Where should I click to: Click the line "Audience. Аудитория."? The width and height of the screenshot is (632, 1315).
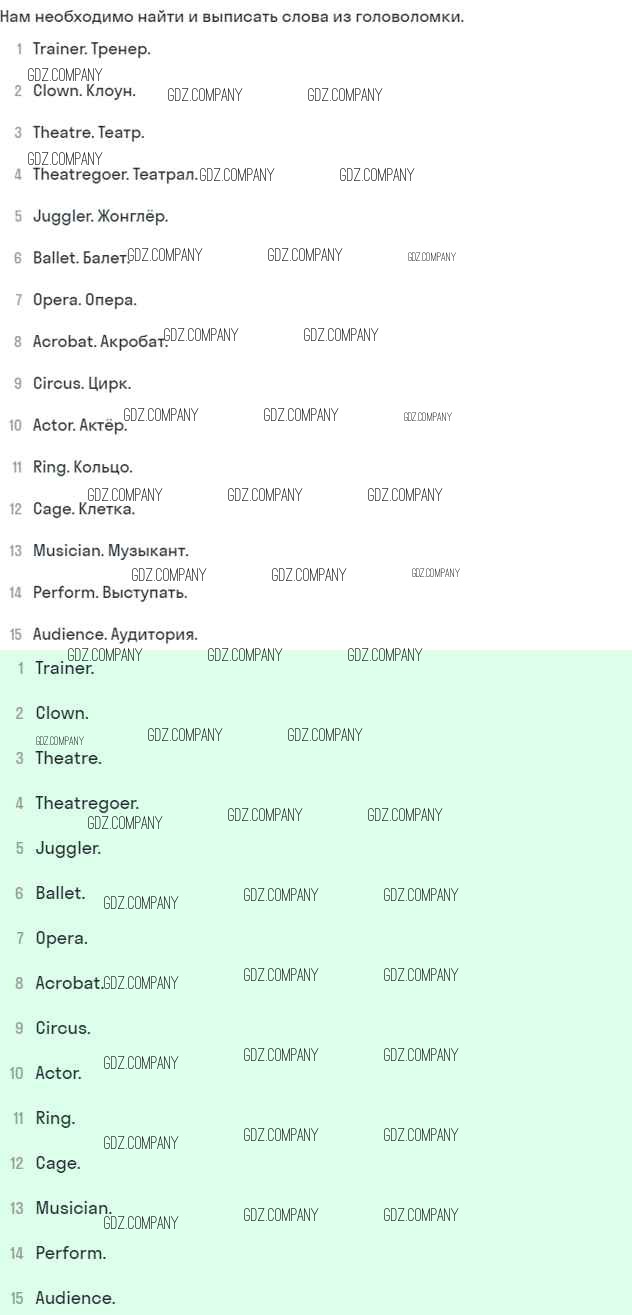(x=115, y=635)
